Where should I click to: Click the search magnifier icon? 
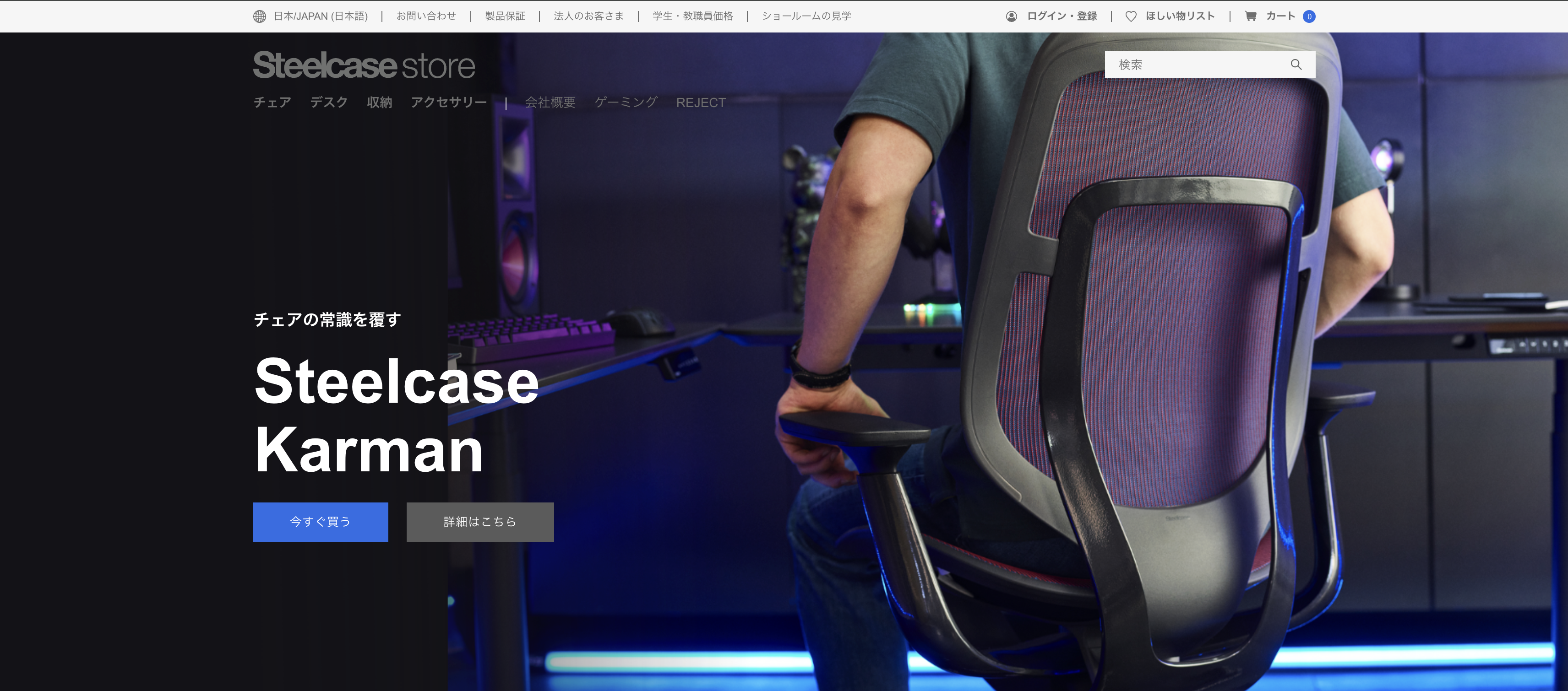1296,64
